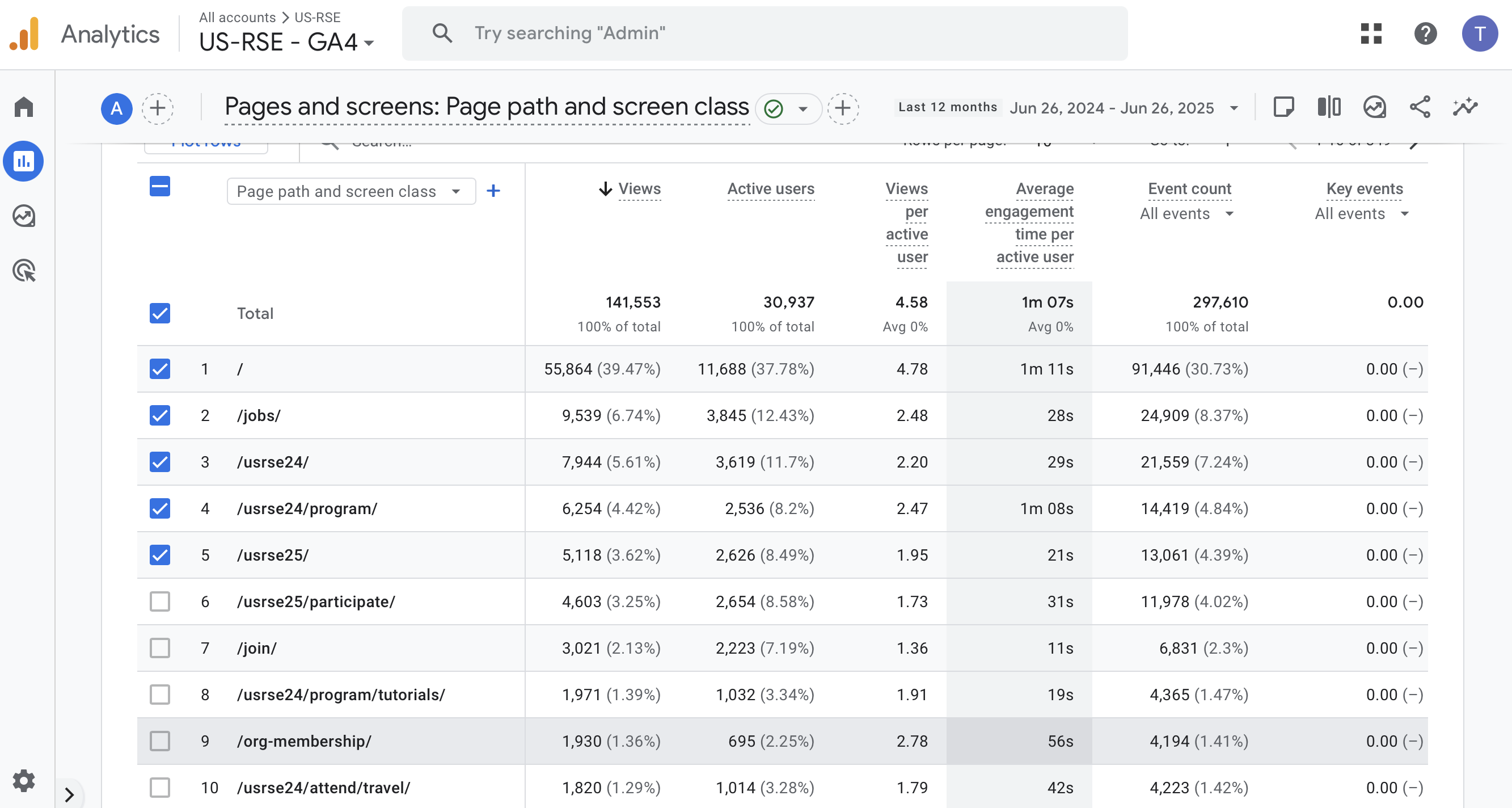Click the search magnifier icon
The image size is (1512, 808).
coord(442,33)
